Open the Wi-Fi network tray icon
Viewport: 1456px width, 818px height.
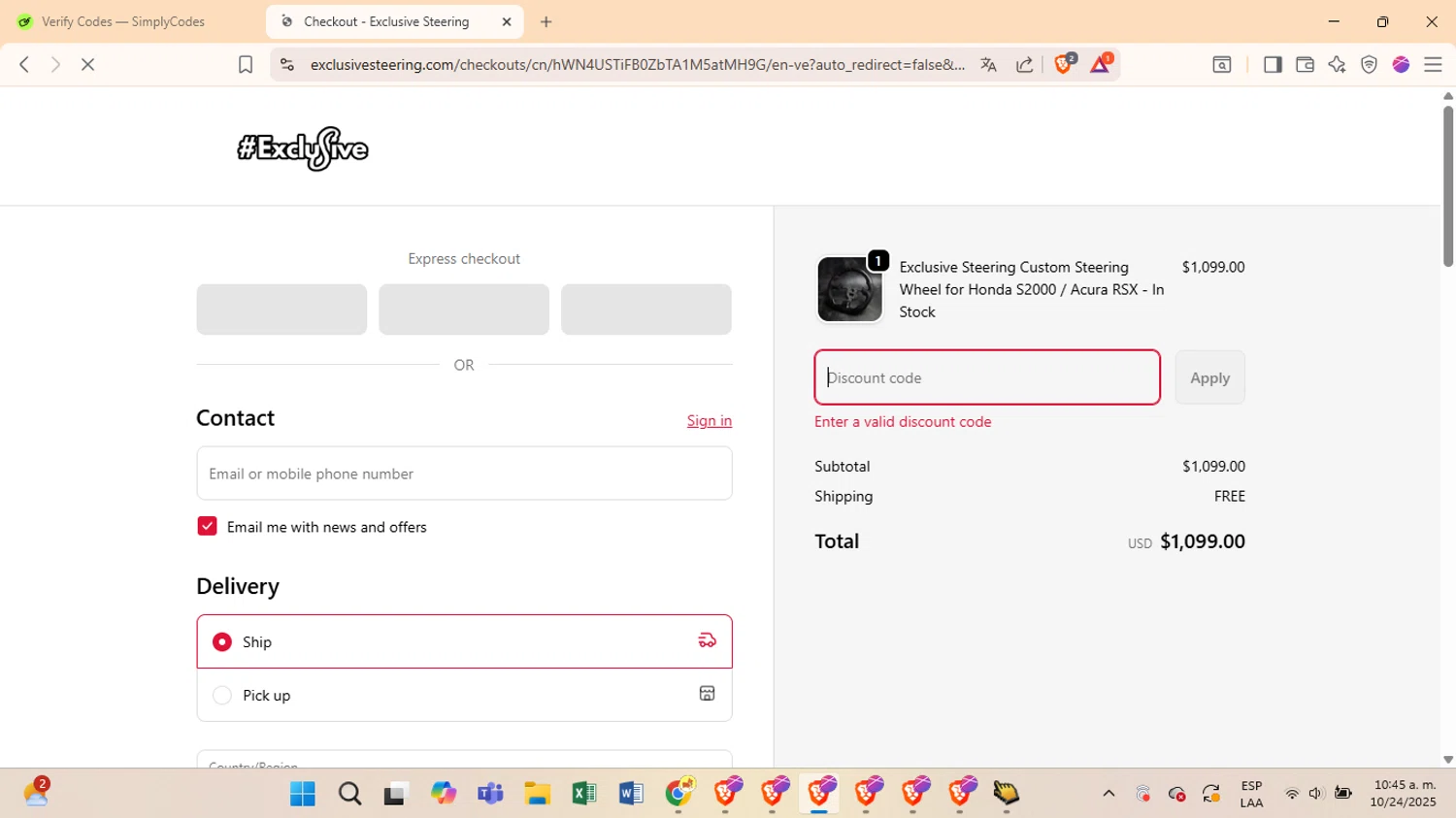tap(1292, 794)
